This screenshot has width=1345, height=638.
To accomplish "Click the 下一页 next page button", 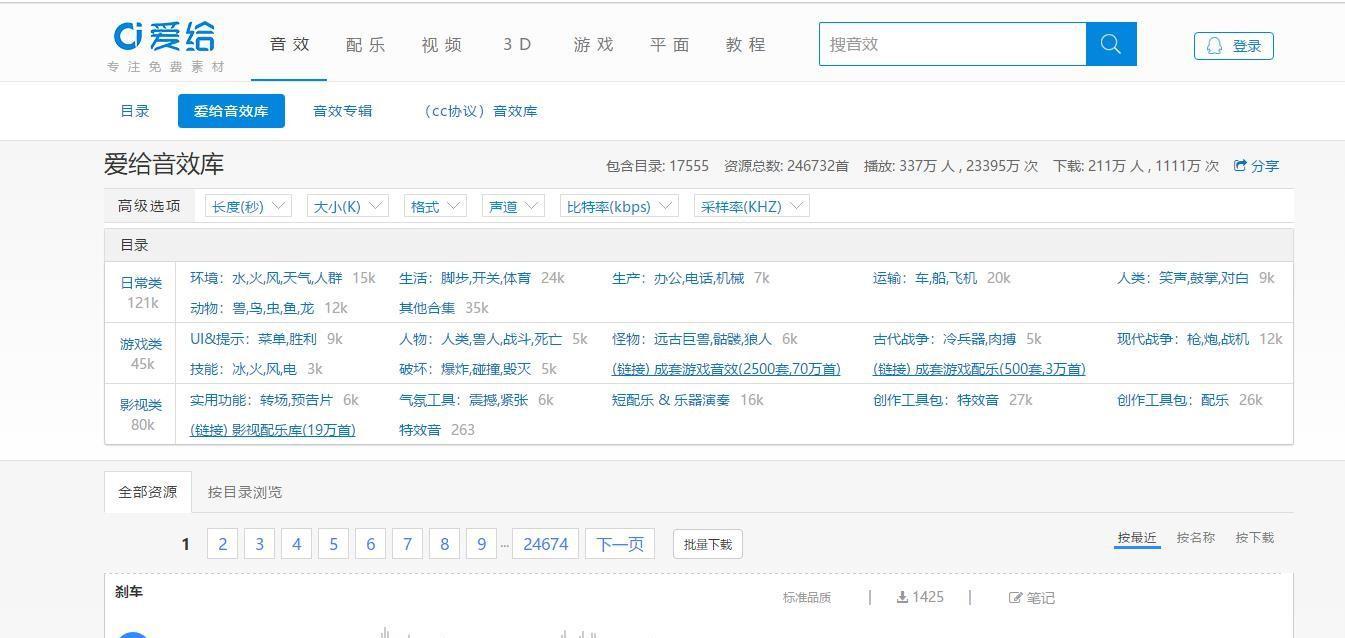I will pos(620,544).
